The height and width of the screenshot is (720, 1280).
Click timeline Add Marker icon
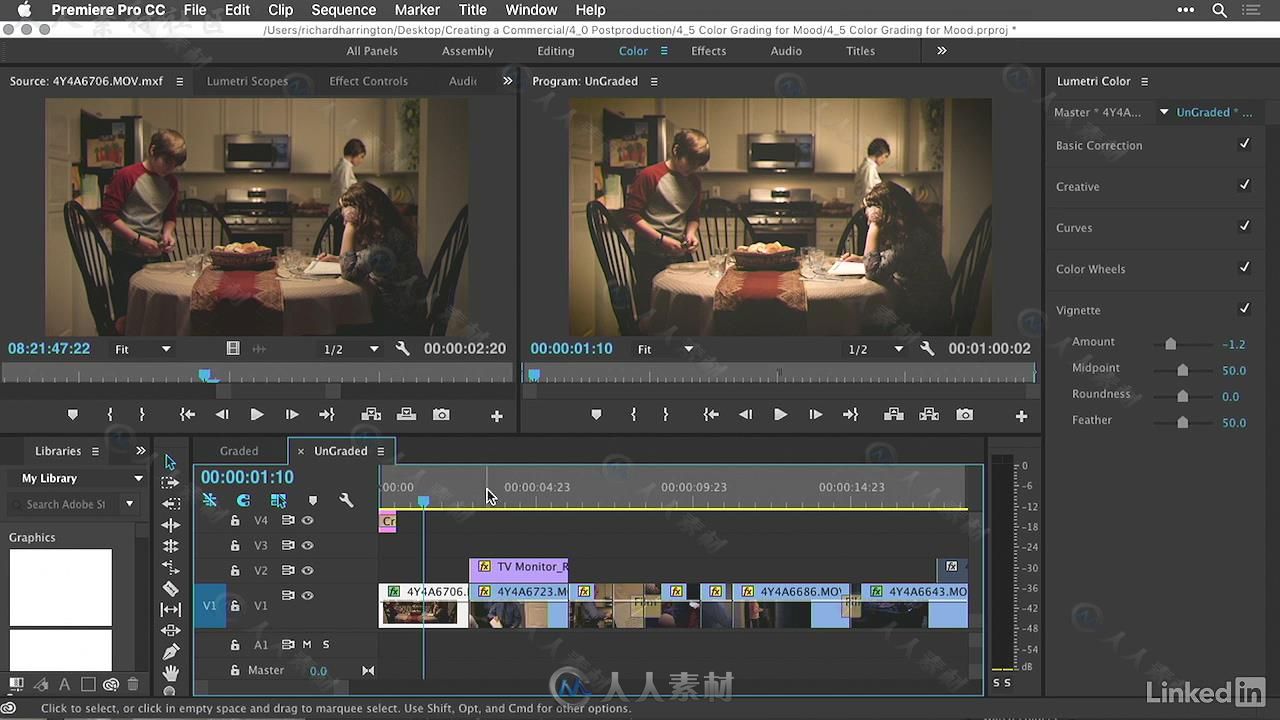point(313,500)
